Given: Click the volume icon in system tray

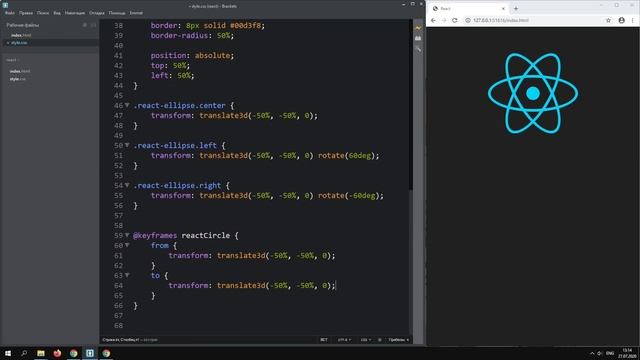Looking at the screenshot, I should pos(600,353).
